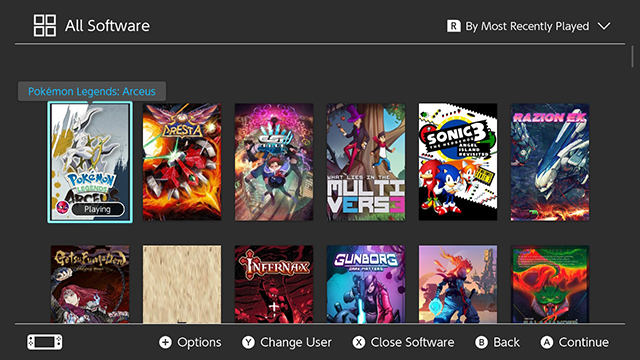Click the All Software heading text
This screenshot has width=640, height=360.
pyautogui.click(x=107, y=26)
